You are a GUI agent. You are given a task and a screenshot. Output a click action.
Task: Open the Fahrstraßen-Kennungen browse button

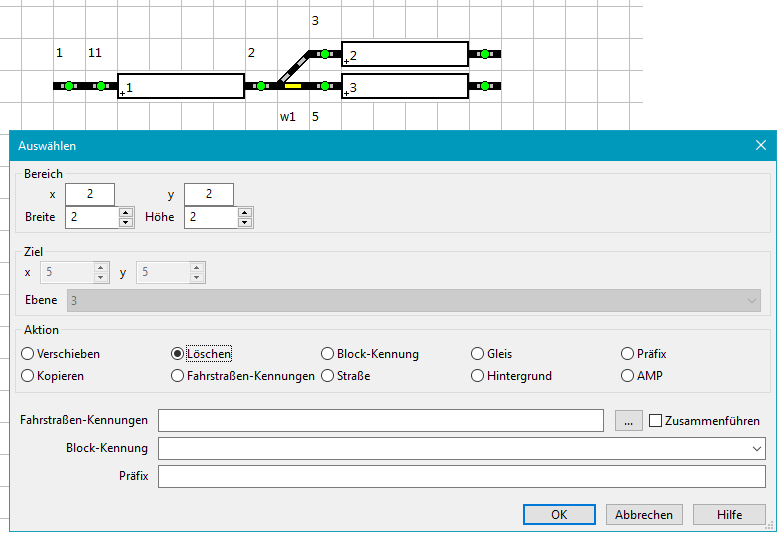pyautogui.click(x=628, y=421)
